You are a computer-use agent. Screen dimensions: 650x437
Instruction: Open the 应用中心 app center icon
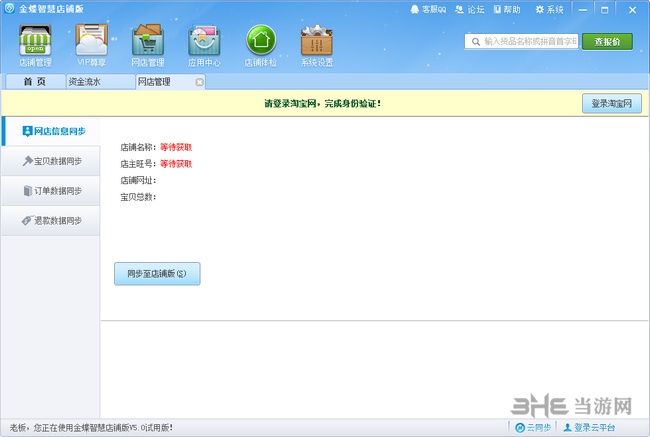click(x=204, y=45)
